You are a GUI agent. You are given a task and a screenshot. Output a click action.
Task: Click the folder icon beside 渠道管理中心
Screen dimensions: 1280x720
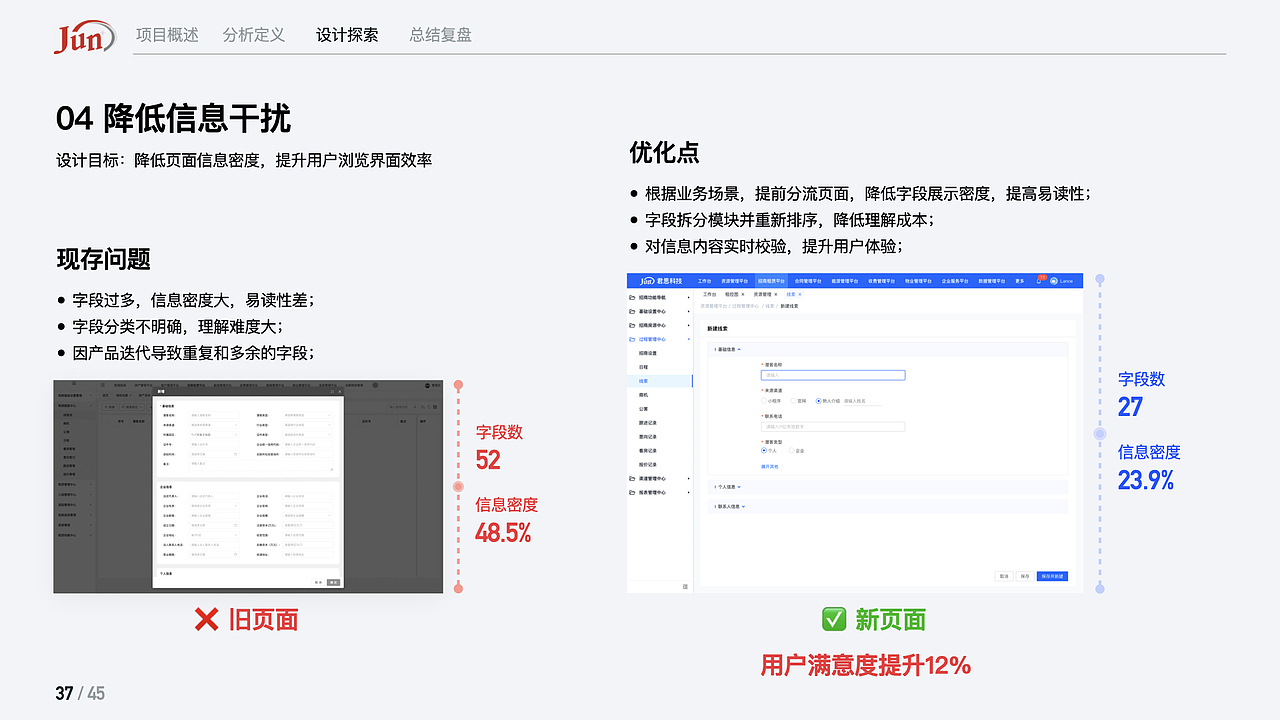632,478
